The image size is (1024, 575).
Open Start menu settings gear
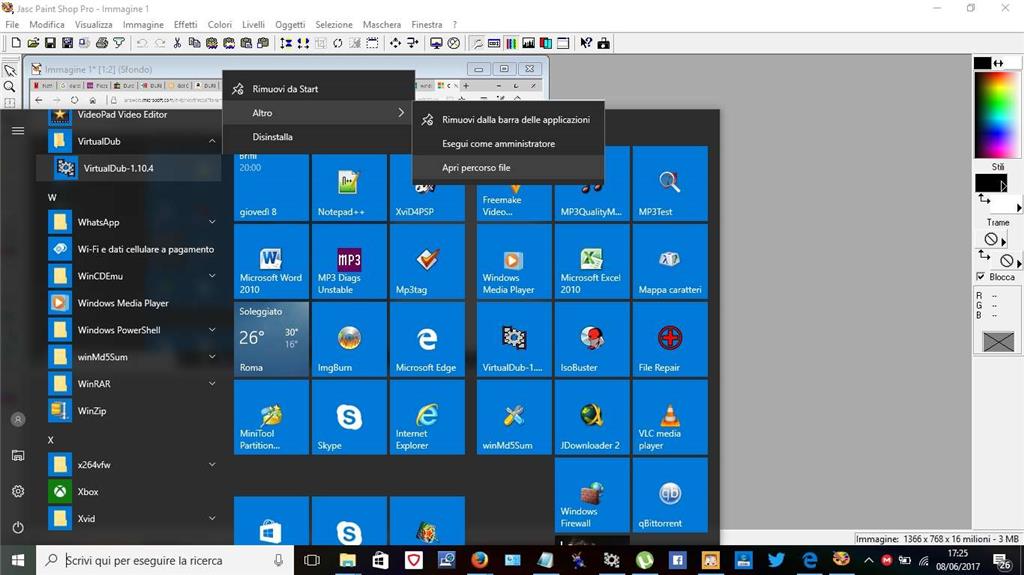[x=18, y=491]
